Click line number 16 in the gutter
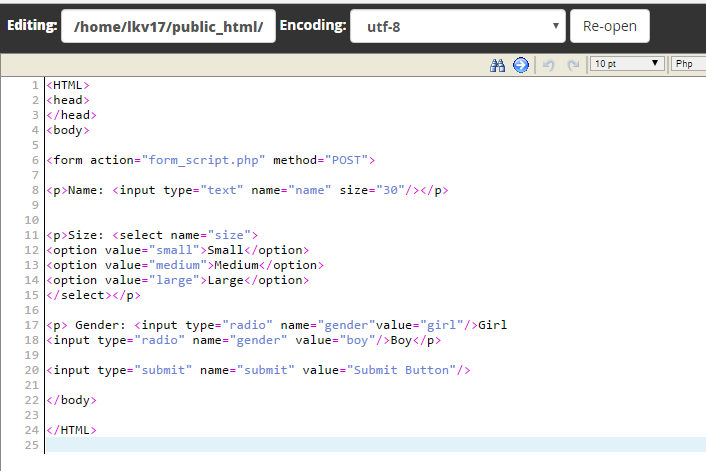 [x=32, y=310]
